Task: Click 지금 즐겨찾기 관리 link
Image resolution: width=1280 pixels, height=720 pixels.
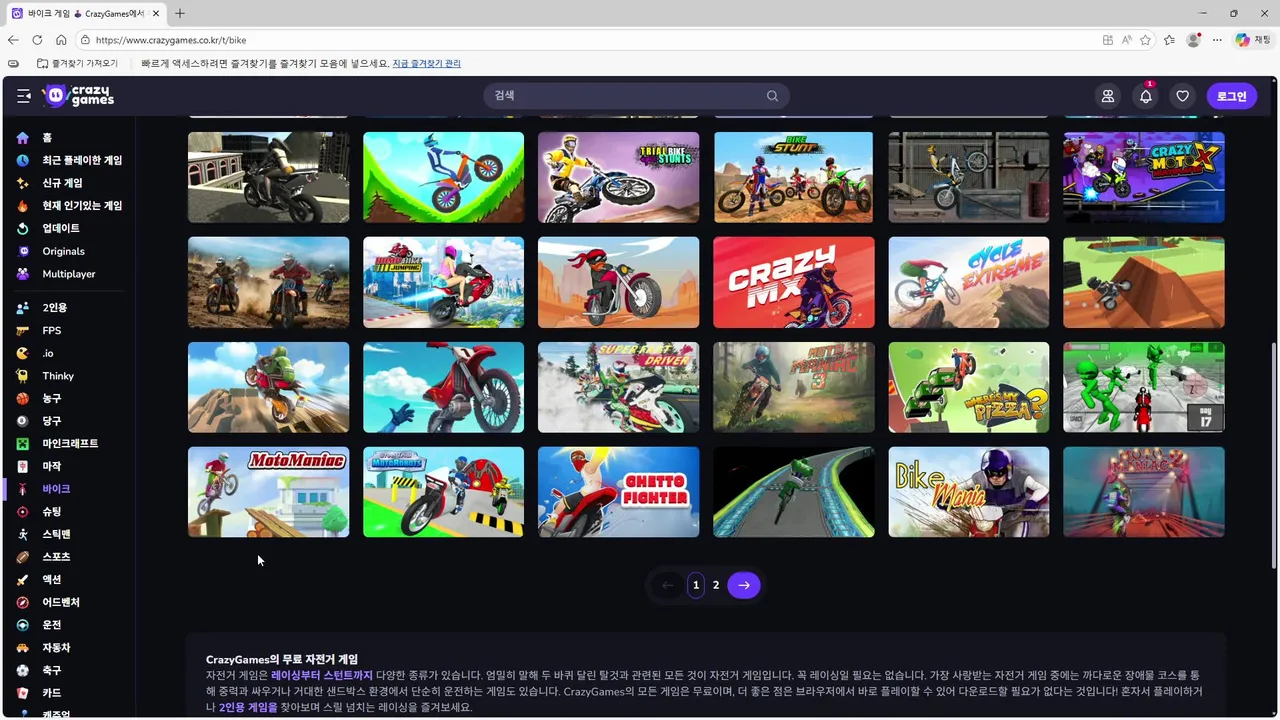Action: (x=427, y=63)
